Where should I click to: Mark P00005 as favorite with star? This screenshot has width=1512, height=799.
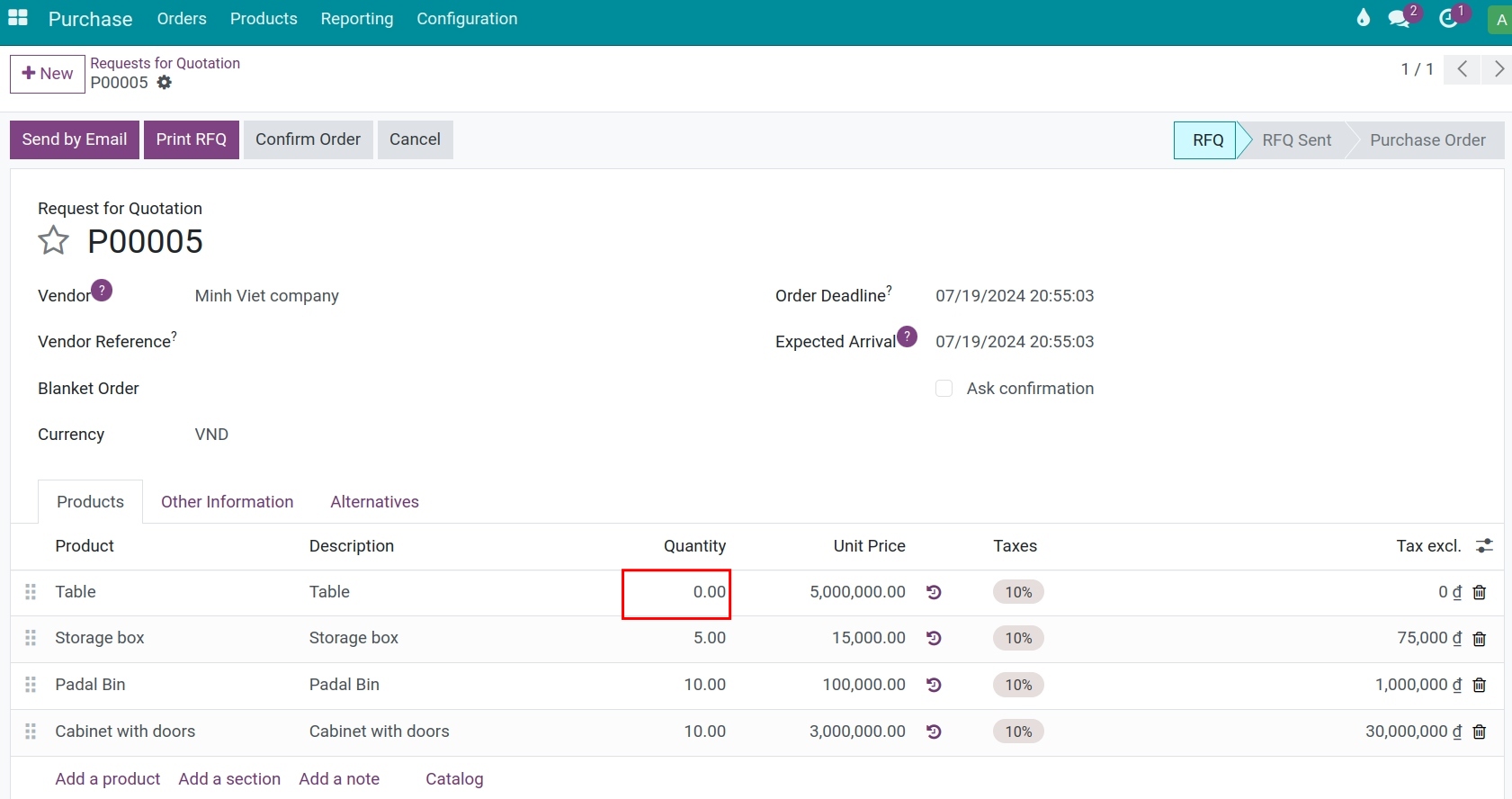point(53,240)
